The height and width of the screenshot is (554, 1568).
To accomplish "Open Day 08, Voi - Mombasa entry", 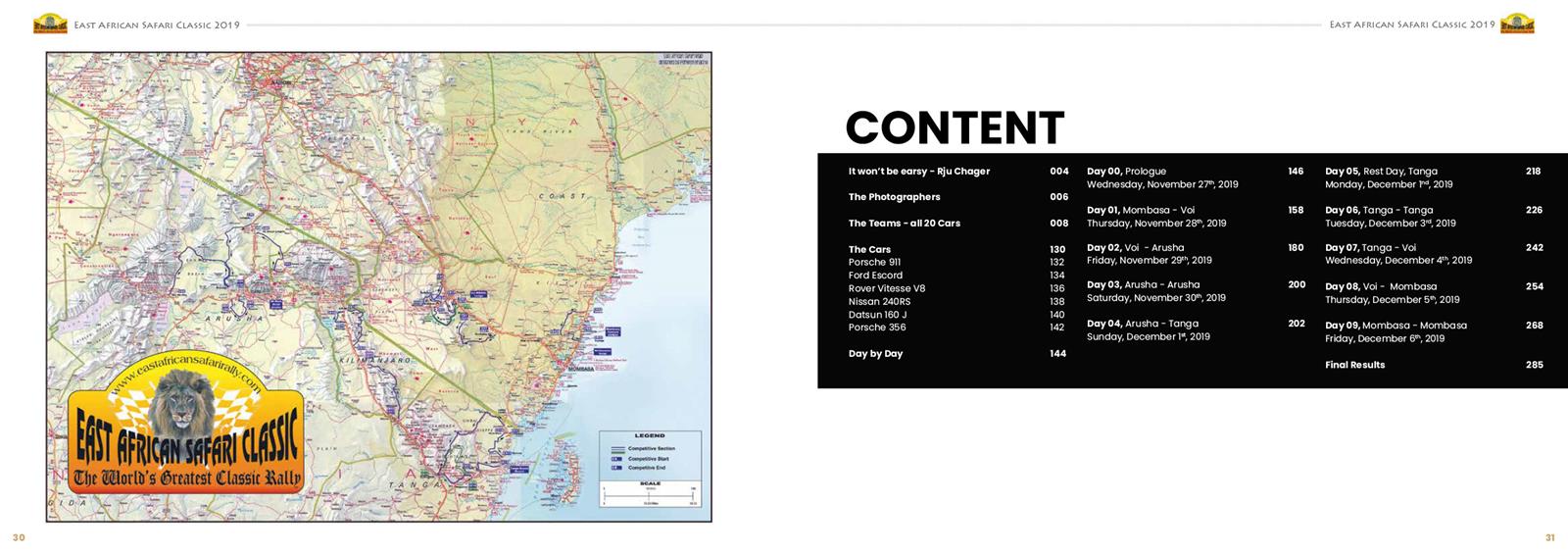I will 1381,287.
